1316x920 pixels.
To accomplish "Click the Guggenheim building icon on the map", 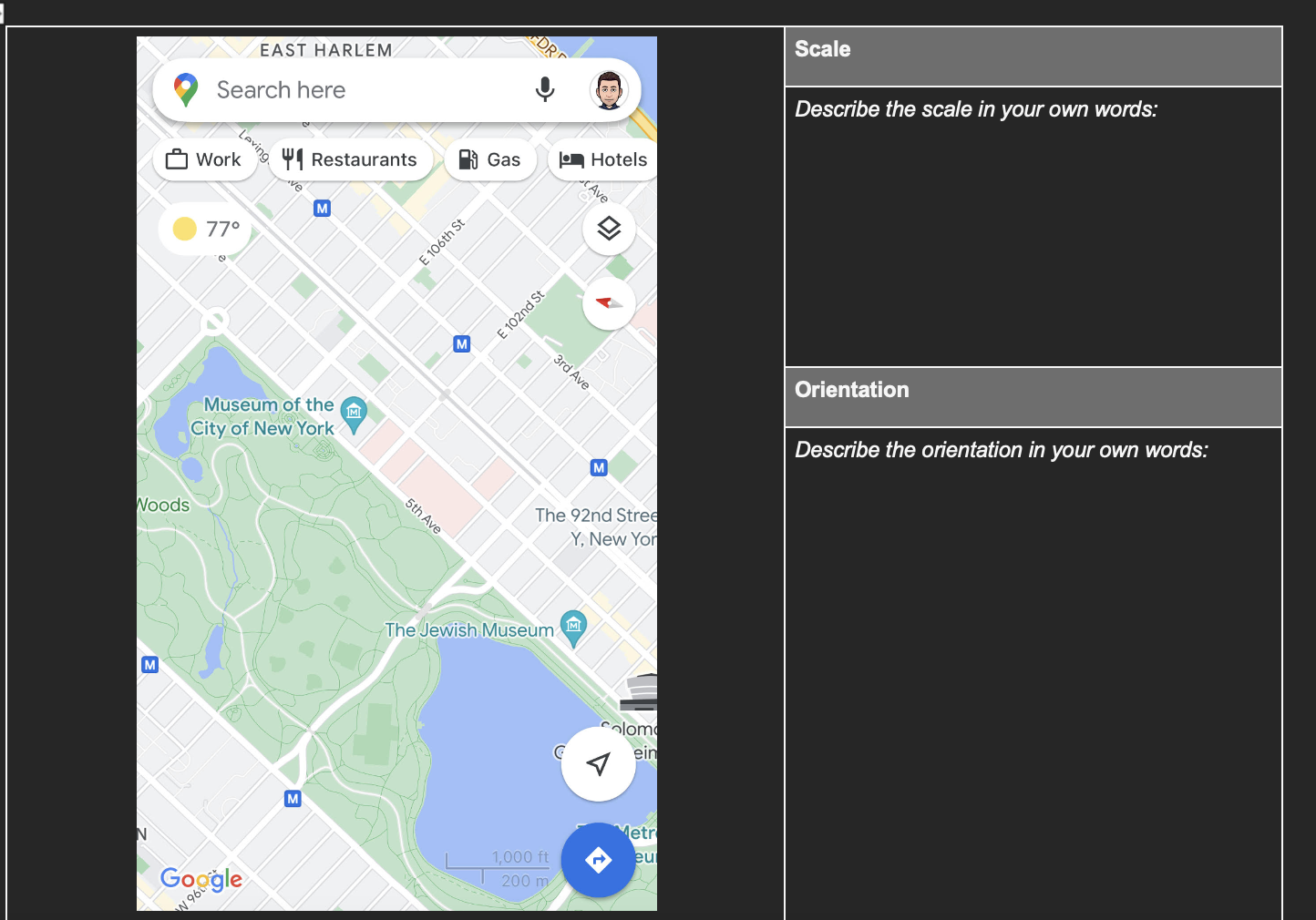I will 640,692.
